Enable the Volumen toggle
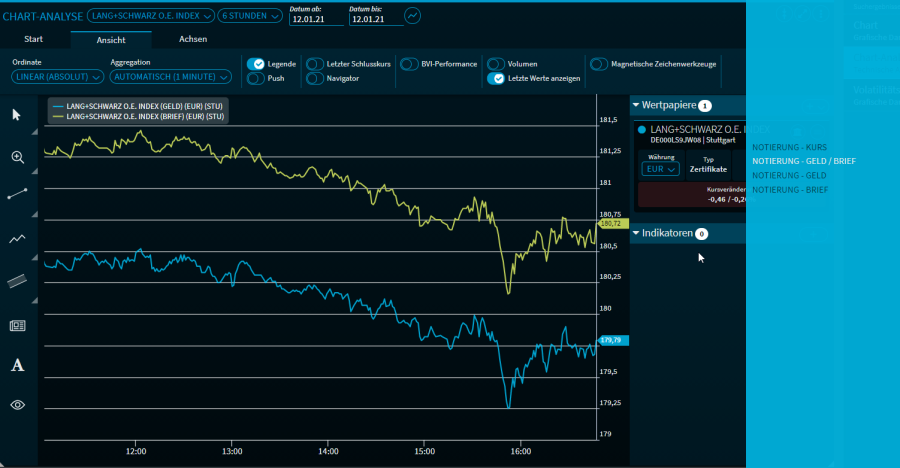 click(x=495, y=64)
